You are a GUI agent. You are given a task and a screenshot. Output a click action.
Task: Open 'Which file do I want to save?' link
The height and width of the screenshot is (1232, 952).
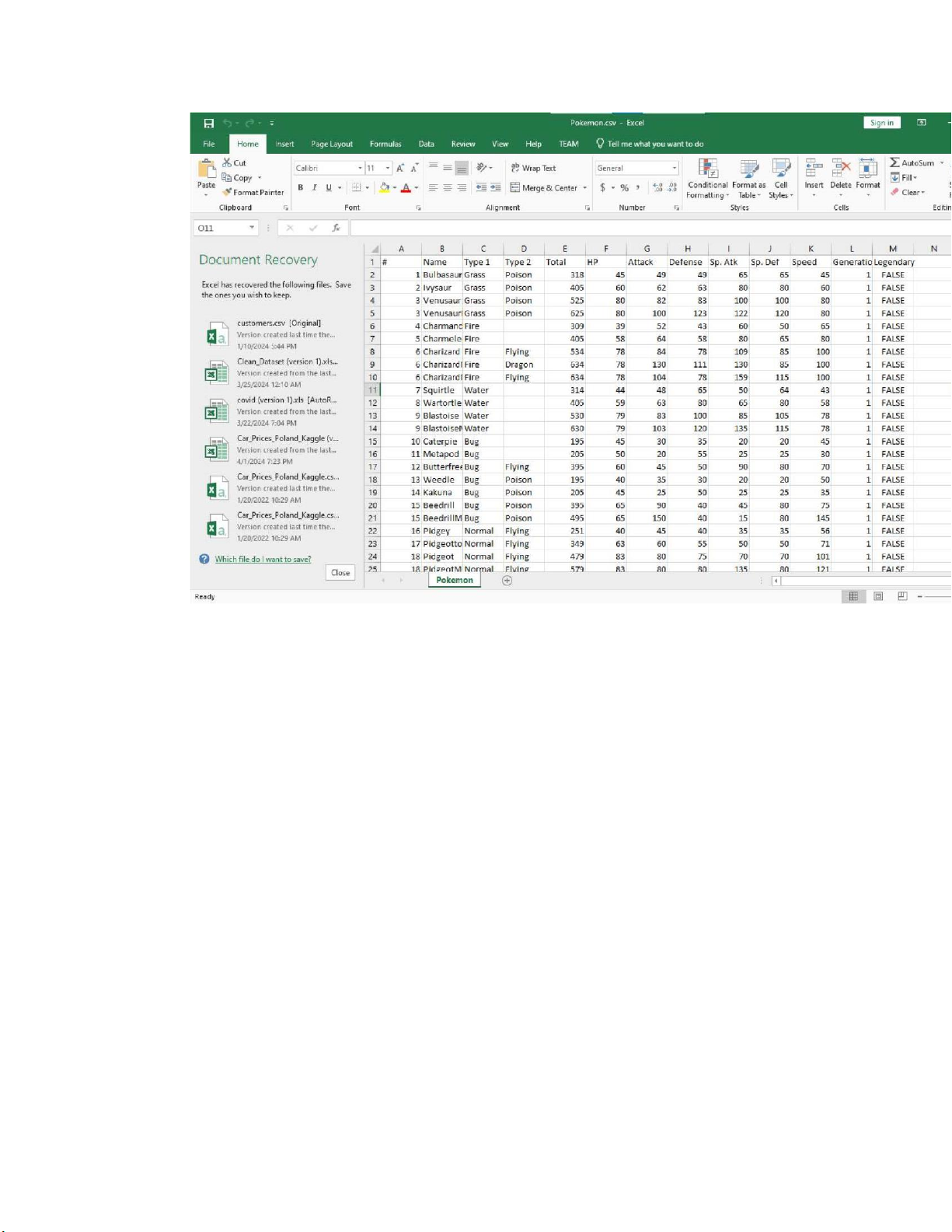coord(263,559)
